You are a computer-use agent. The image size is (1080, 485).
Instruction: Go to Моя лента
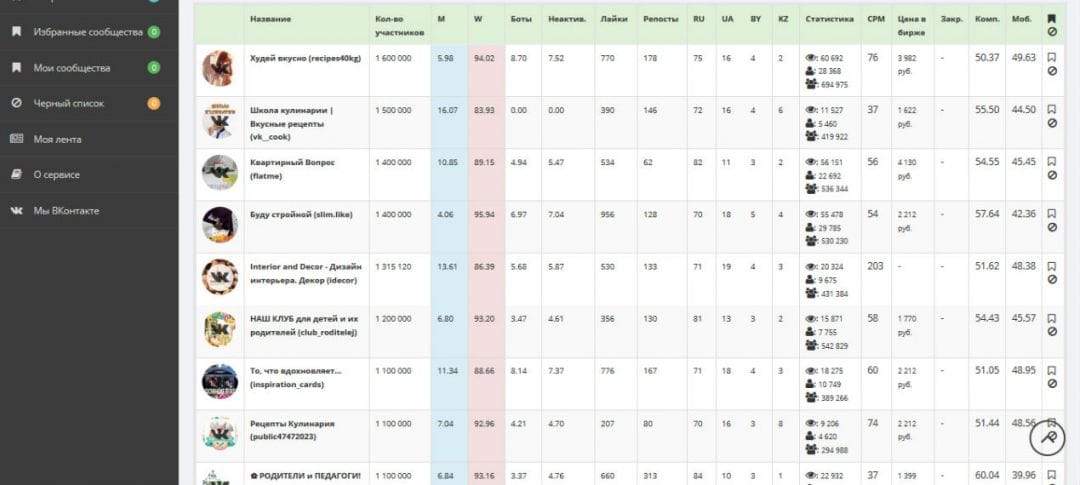89,139
